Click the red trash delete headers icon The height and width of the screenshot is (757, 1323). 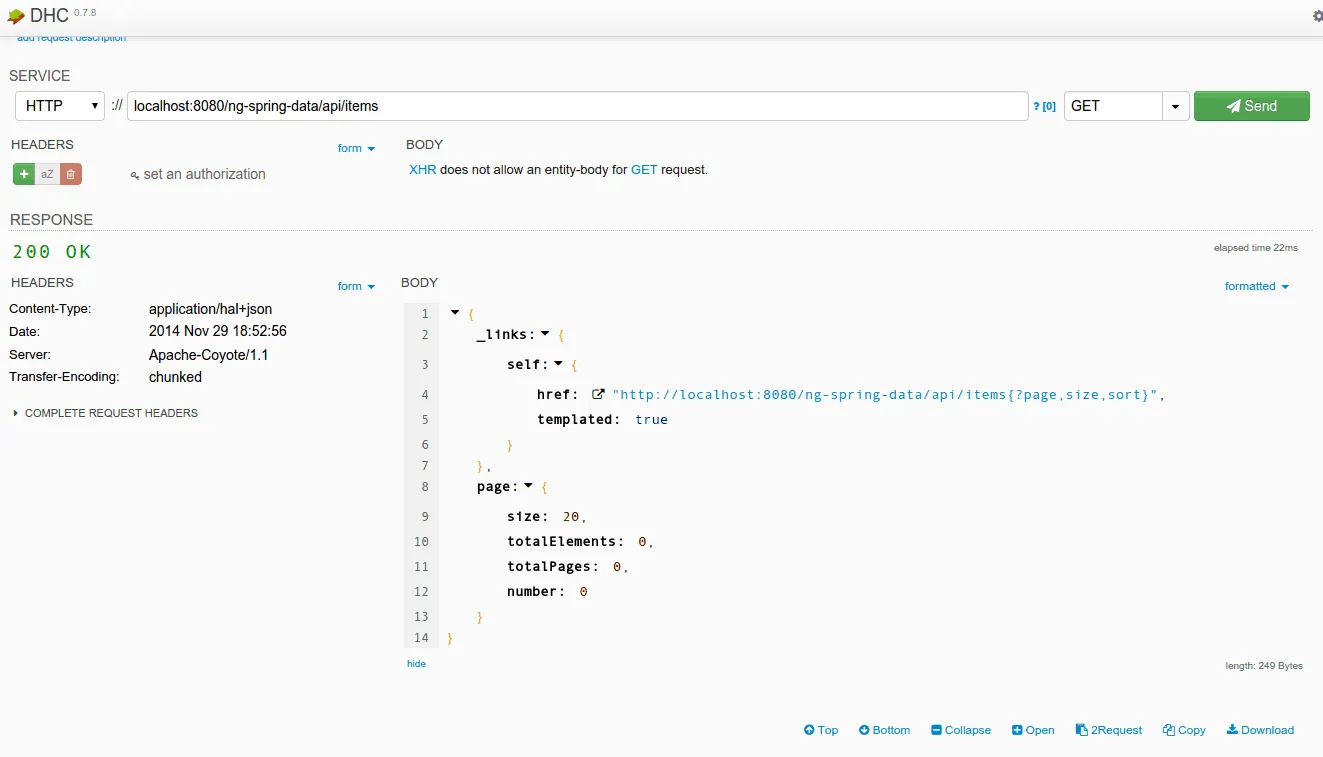click(70, 174)
